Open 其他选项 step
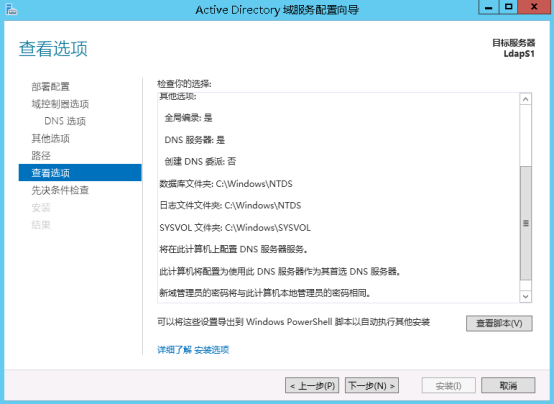 pyautogui.click(x=51, y=139)
